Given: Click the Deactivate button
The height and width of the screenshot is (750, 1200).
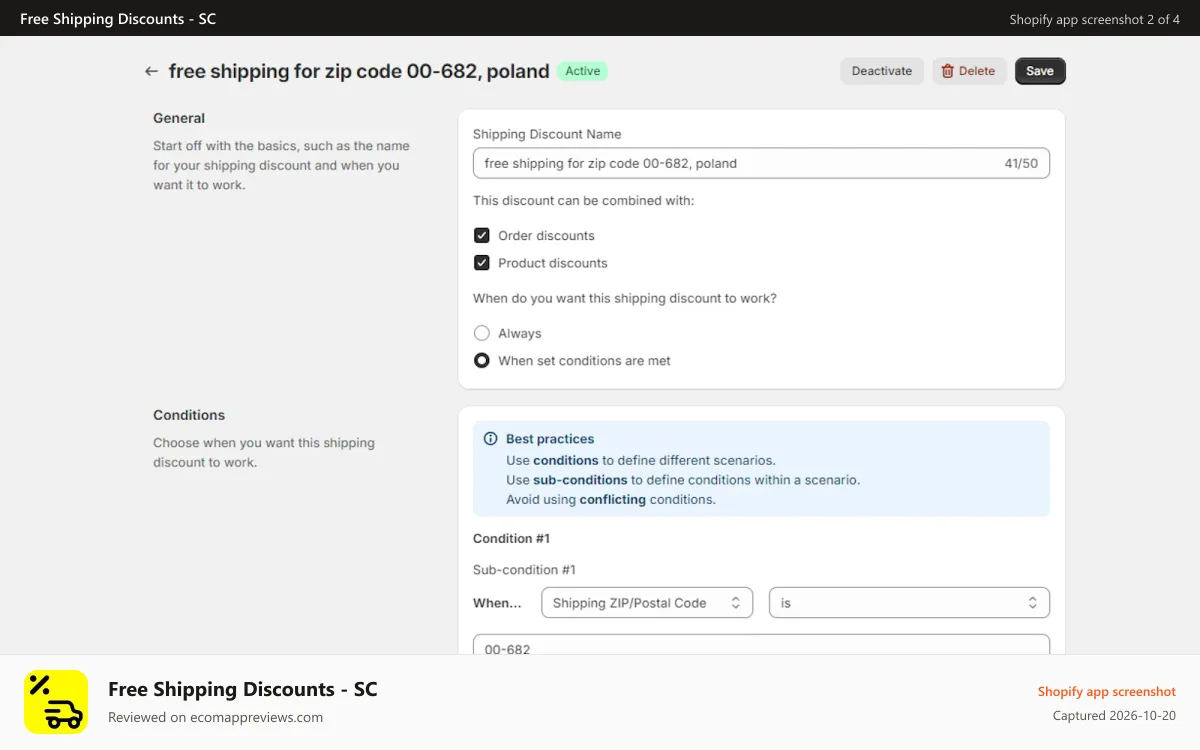Looking at the screenshot, I should point(882,71).
